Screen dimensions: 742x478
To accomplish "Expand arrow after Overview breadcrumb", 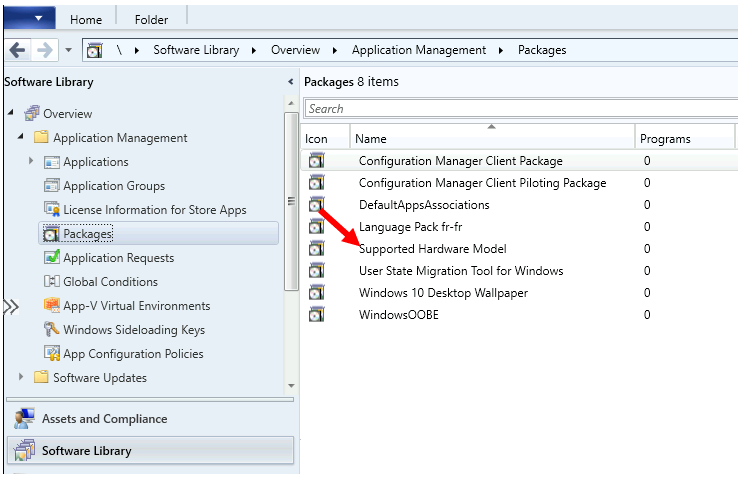I will (x=335, y=50).
